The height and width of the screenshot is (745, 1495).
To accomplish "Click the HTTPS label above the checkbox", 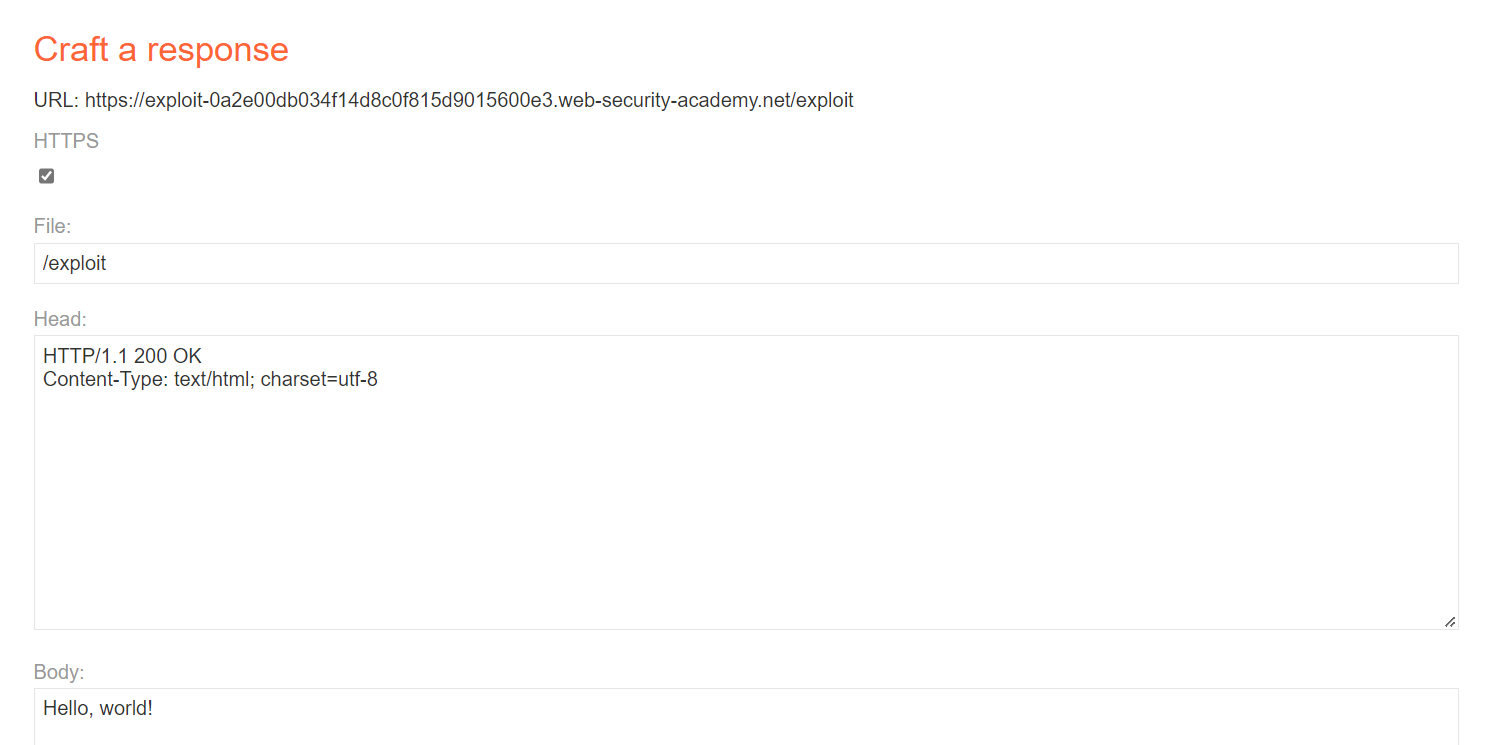I will (x=66, y=141).
